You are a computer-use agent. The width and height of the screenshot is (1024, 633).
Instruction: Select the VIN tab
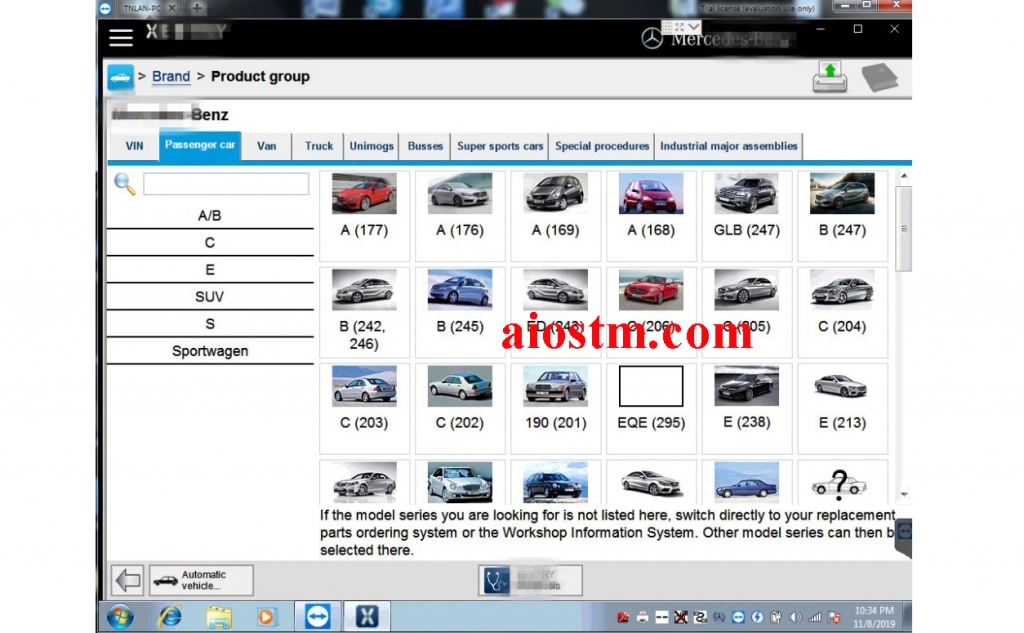tap(133, 145)
